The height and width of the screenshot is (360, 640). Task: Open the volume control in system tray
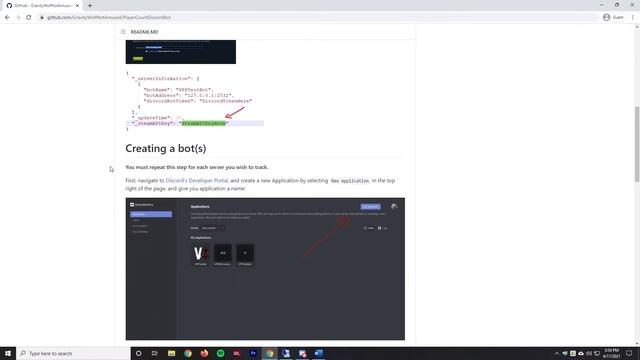pos(589,353)
